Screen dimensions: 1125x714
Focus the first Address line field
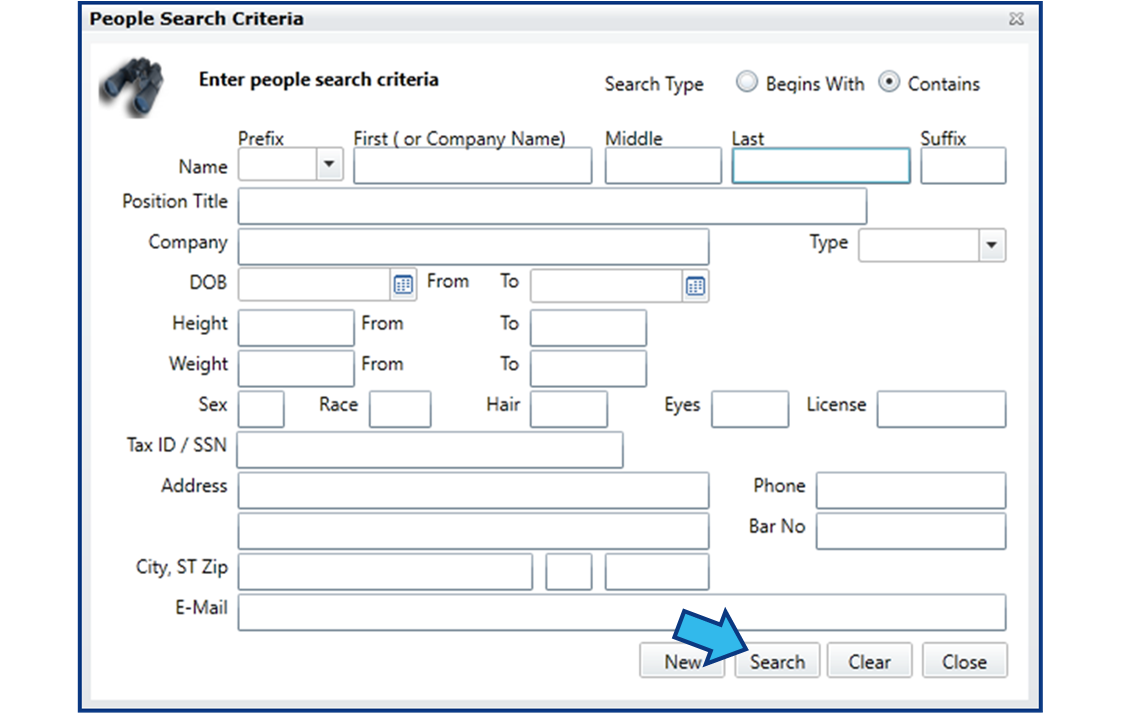474,490
